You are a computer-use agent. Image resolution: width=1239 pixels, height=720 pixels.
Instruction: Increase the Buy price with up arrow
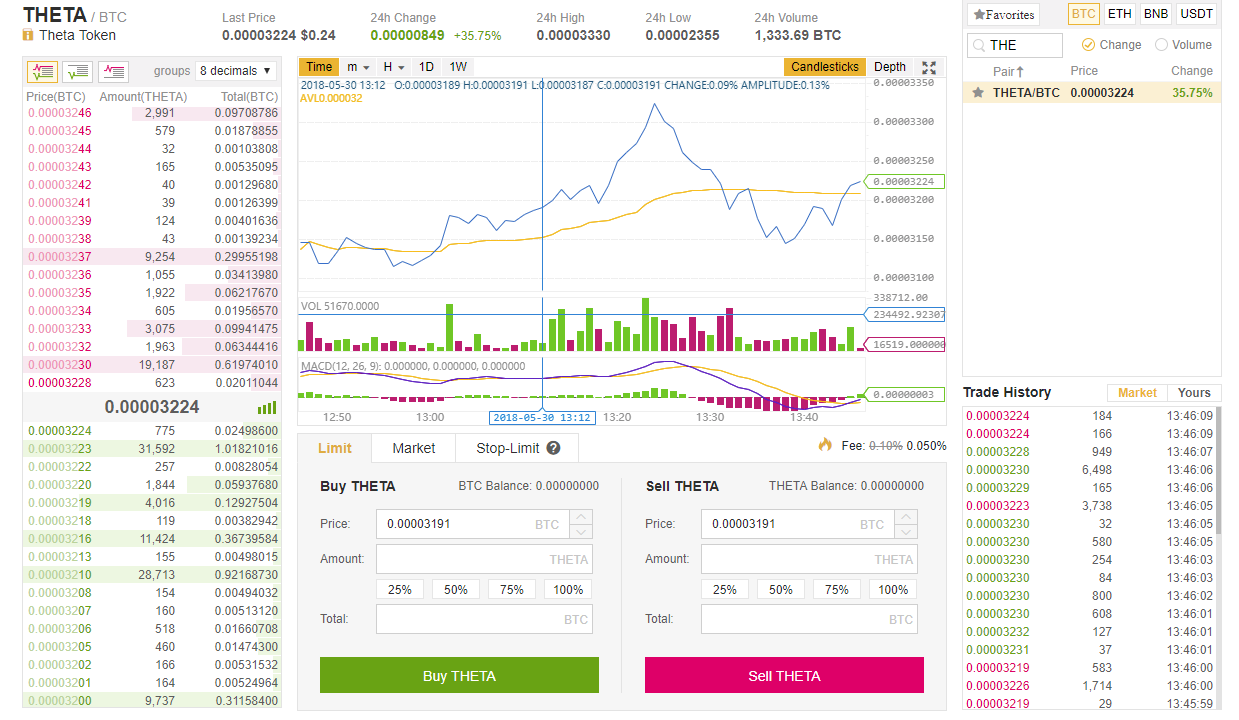coord(581,517)
